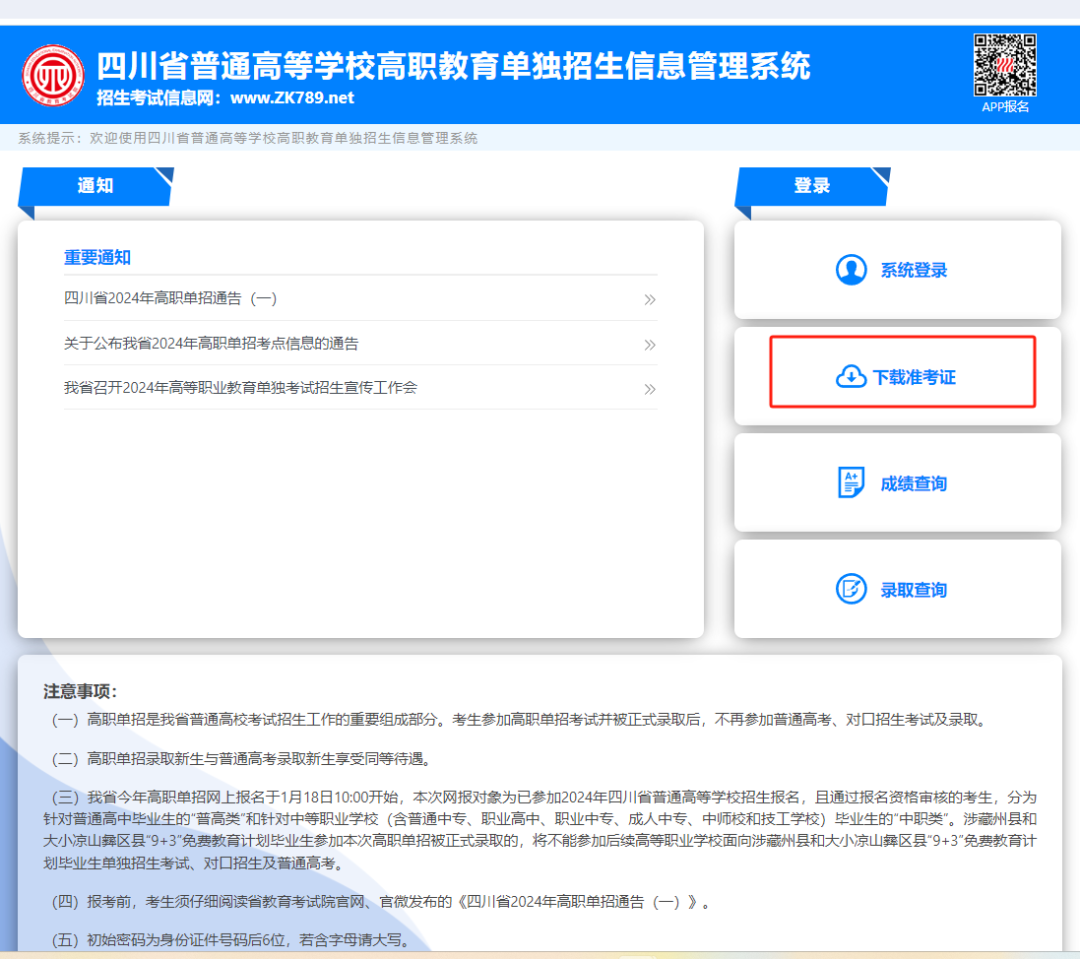Visit the www.ZK789.net website address
This screenshot has width=1080, height=959.
tap(292, 98)
